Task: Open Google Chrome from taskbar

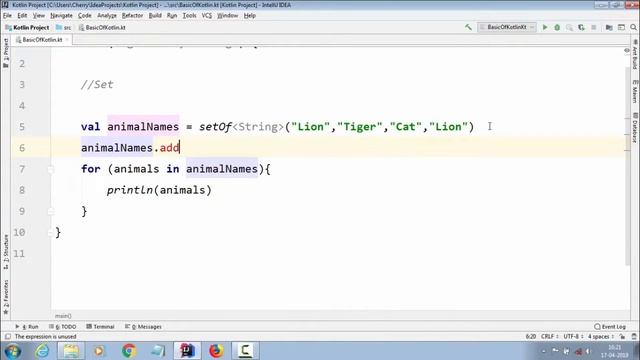Action: pyautogui.click(x=129, y=351)
